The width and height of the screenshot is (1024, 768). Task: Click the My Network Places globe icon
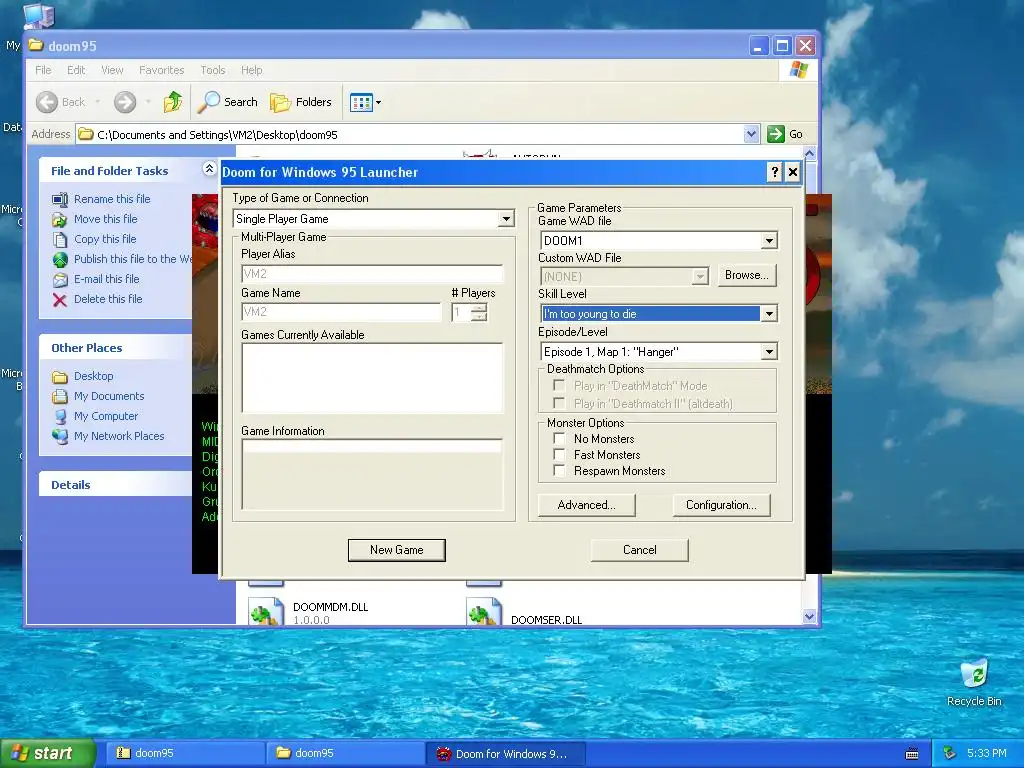coord(59,436)
